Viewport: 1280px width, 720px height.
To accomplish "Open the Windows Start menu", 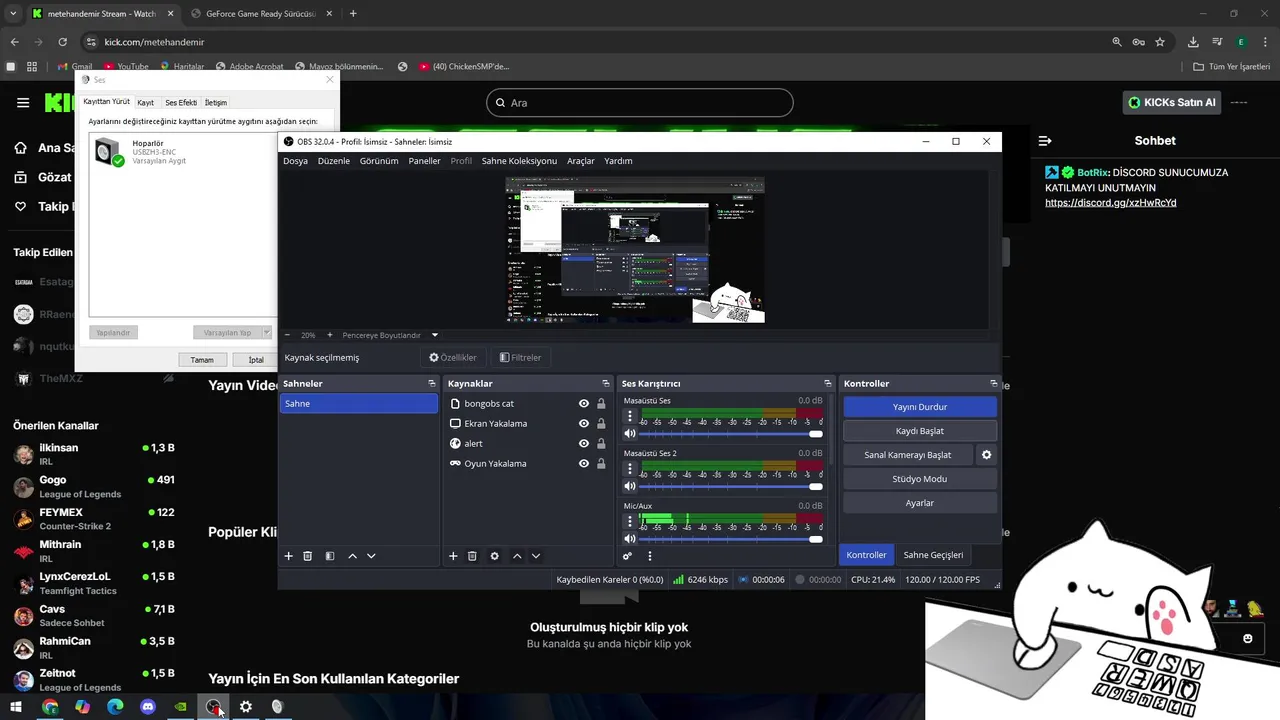I will [16, 706].
